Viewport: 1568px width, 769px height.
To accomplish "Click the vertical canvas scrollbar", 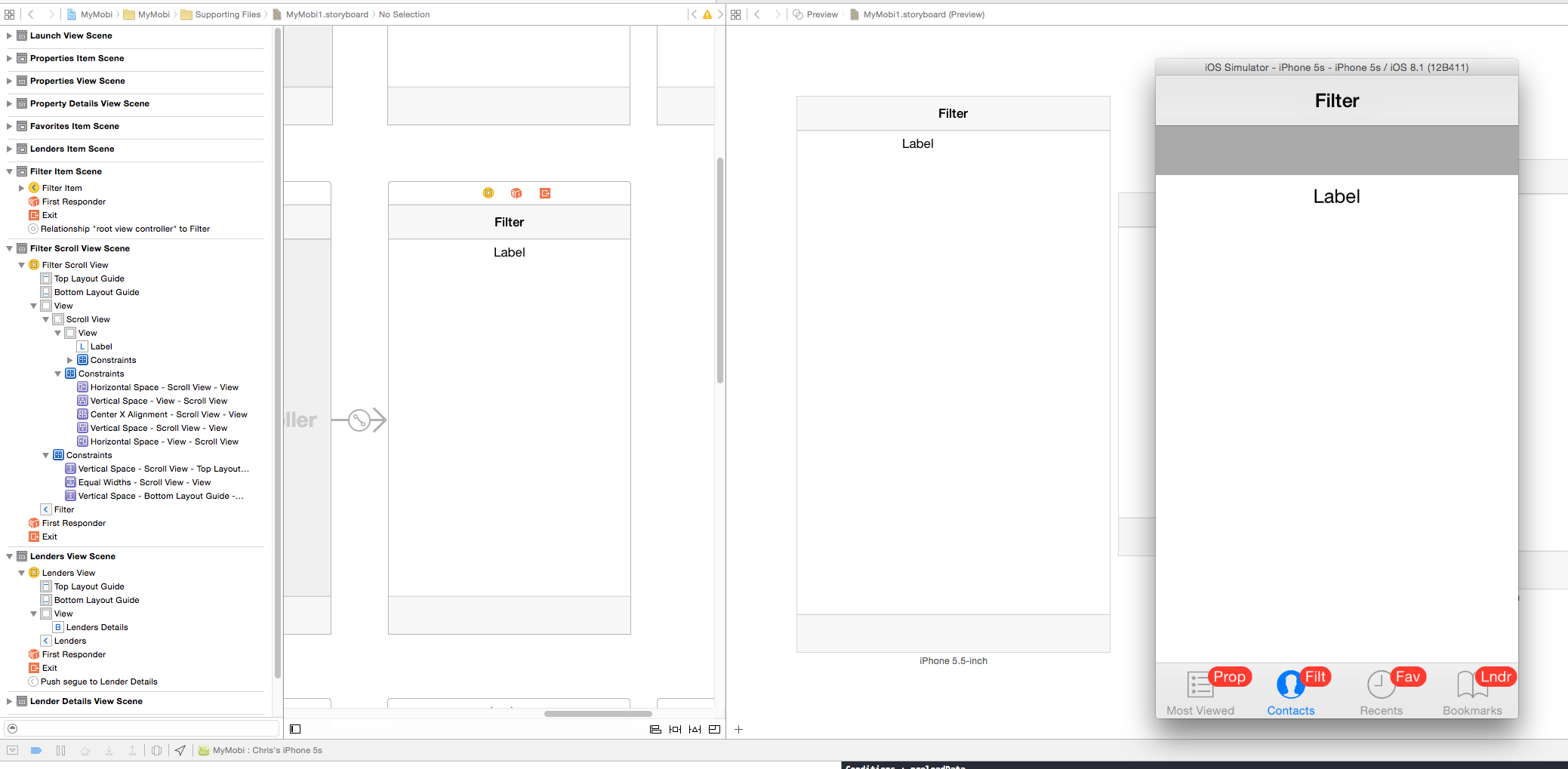I will click(x=720, y=270).
